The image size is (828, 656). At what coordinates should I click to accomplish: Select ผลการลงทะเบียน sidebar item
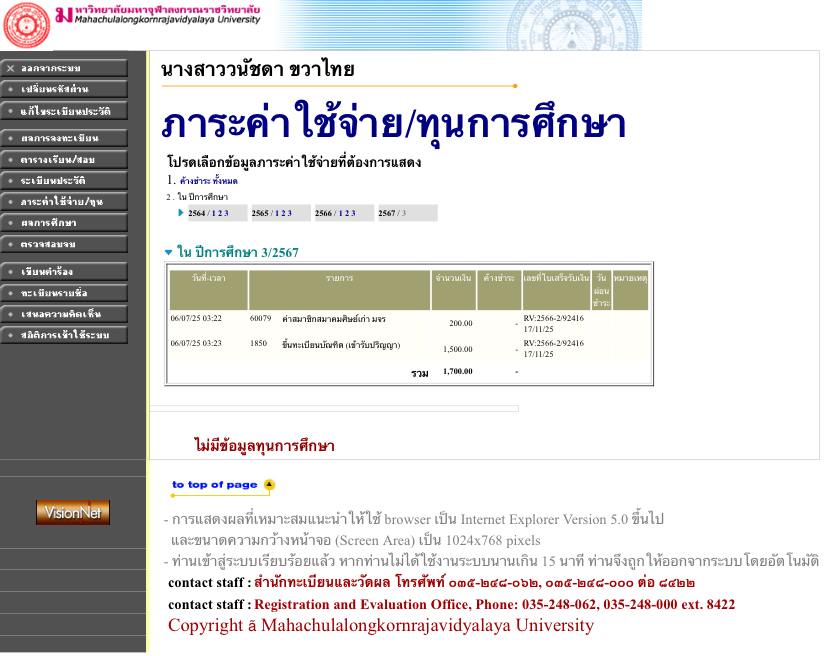click(64, 137)
